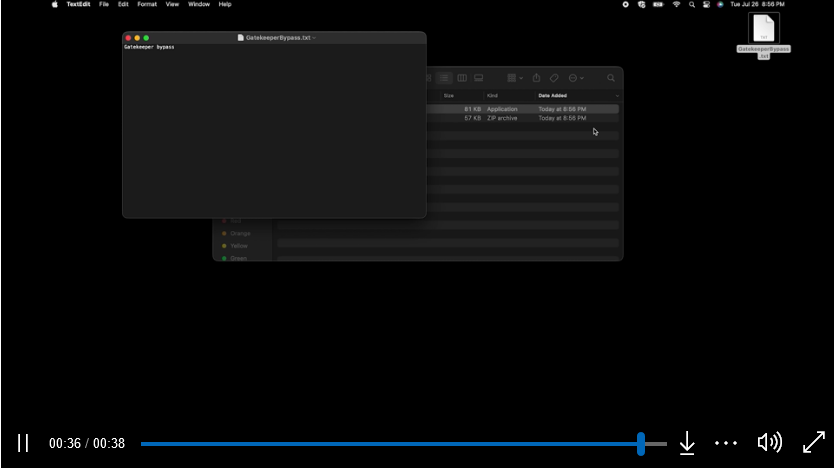Open the TextEdit app menu

[78, 4]
